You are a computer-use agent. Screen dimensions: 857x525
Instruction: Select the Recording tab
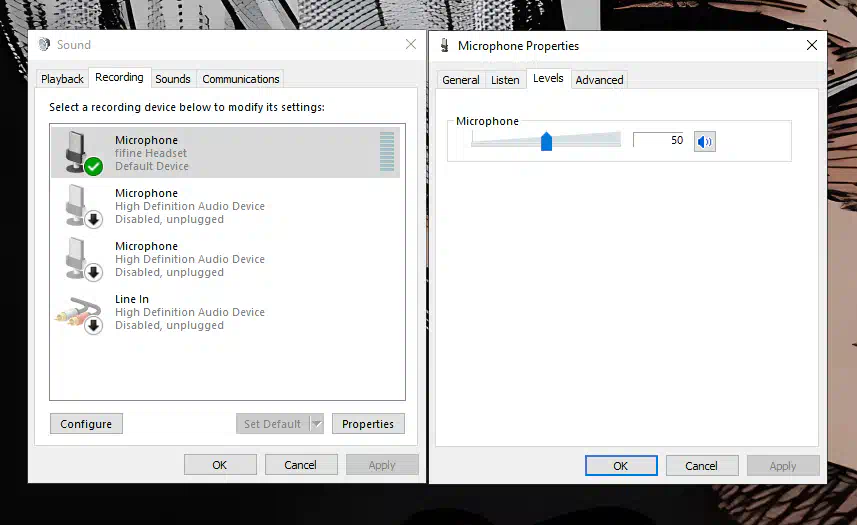[119, 77]
